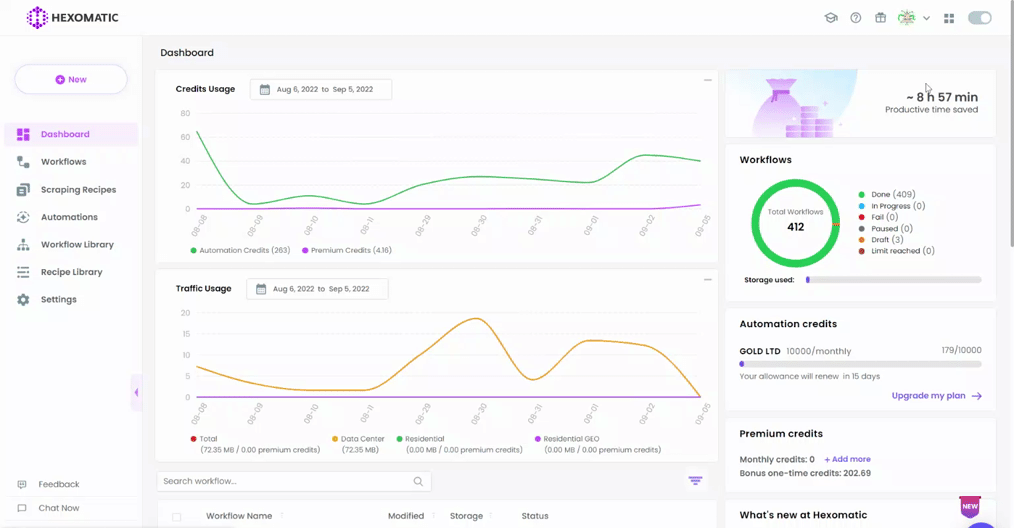Expand the account dropdown chevron
The image size is (1014, 528).
click(927, 19)
